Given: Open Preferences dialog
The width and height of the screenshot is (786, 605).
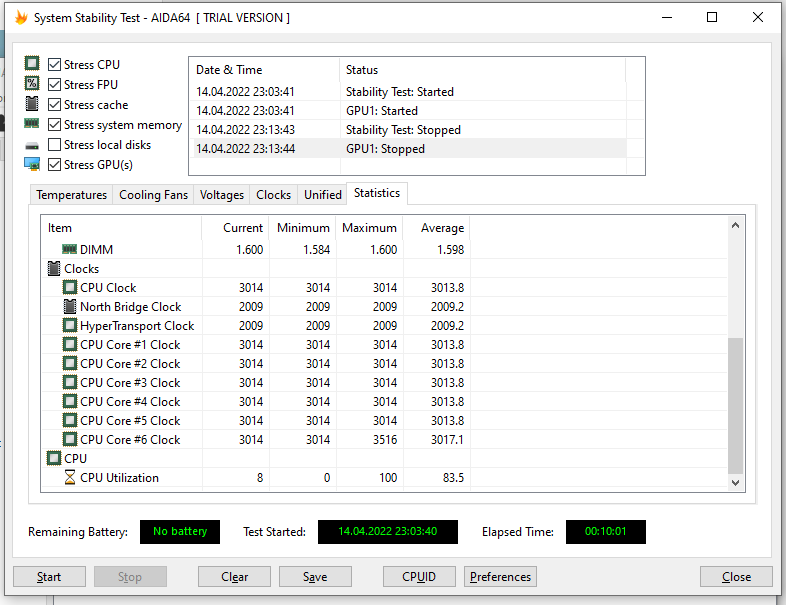Looking at the screenshot, I should click(500, 577).
